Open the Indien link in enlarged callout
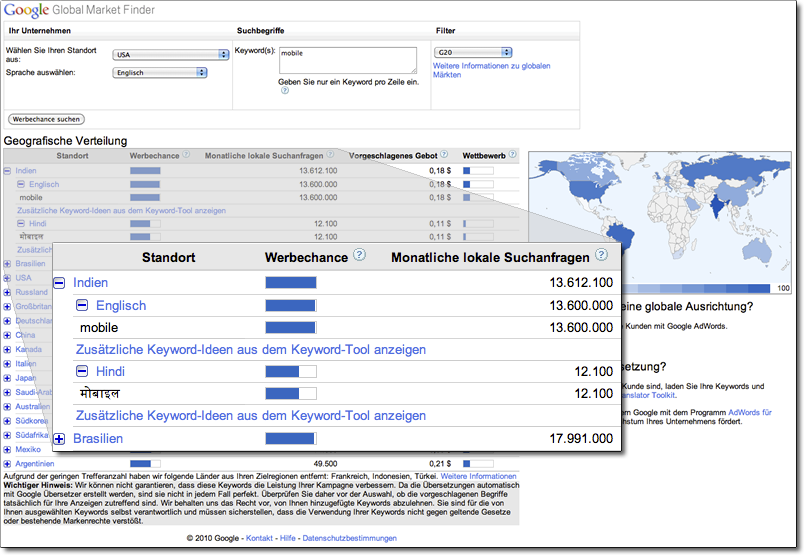Viewport: 804px width, 555px height. pos(90,283)
